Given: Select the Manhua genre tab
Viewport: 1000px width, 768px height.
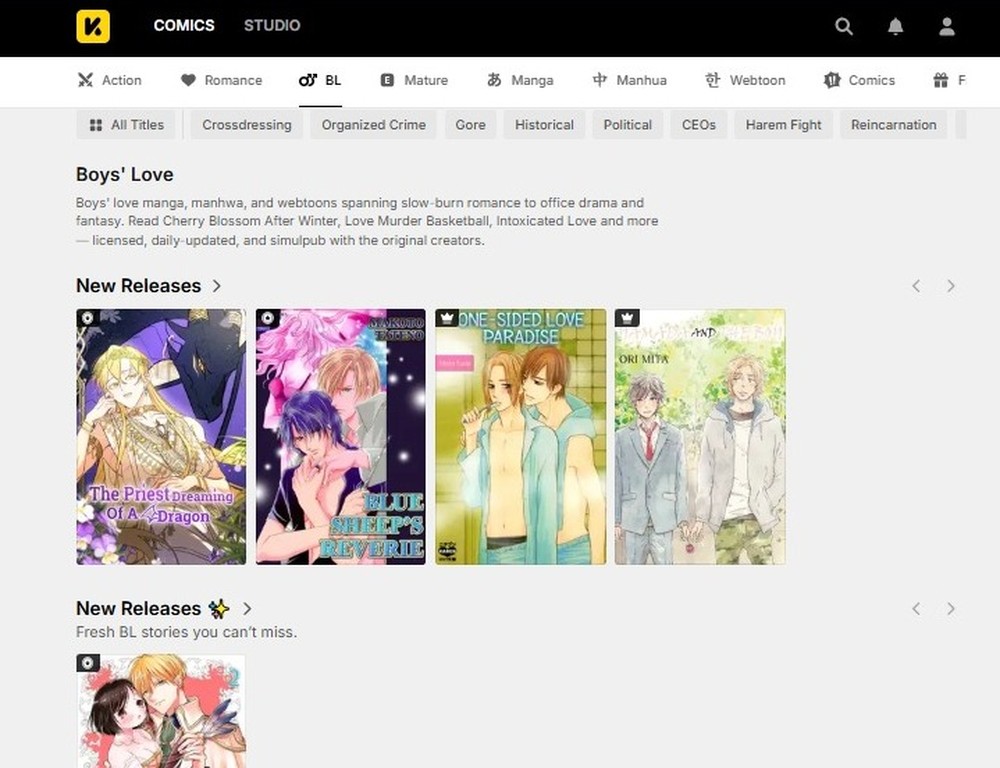Looking at the screenshot, I should (x=629, y=80).
